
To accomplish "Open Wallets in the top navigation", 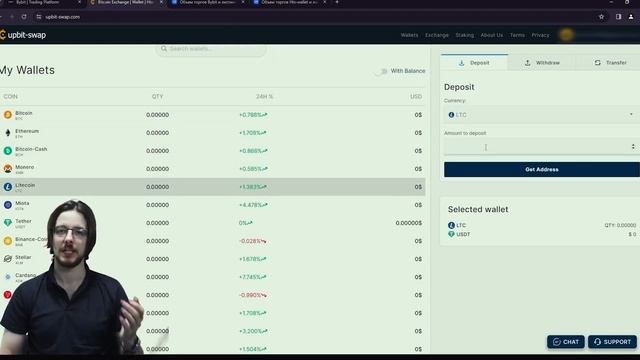I will point(409,35).
